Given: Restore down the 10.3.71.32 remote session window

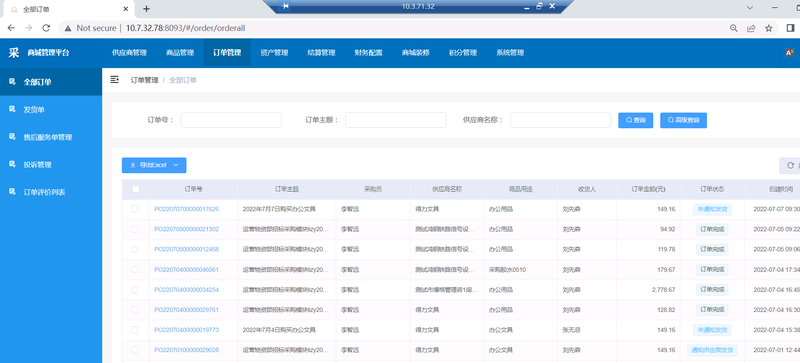Looking at the screenshot, I should point(539,6).
